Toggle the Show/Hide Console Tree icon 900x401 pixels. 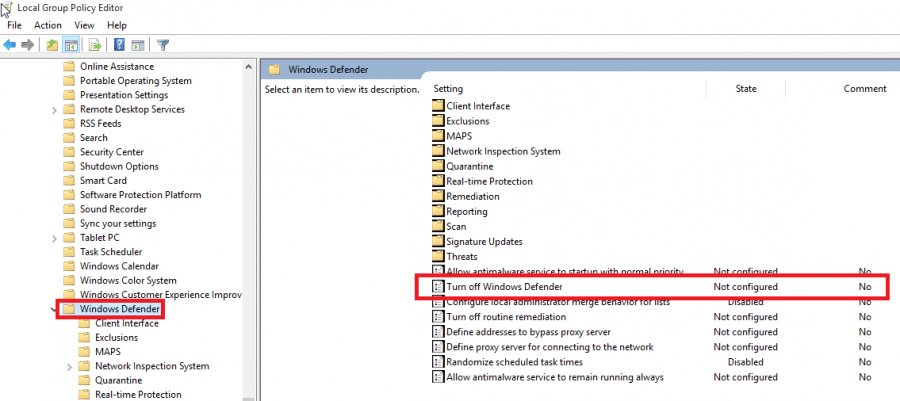[71, 45]
